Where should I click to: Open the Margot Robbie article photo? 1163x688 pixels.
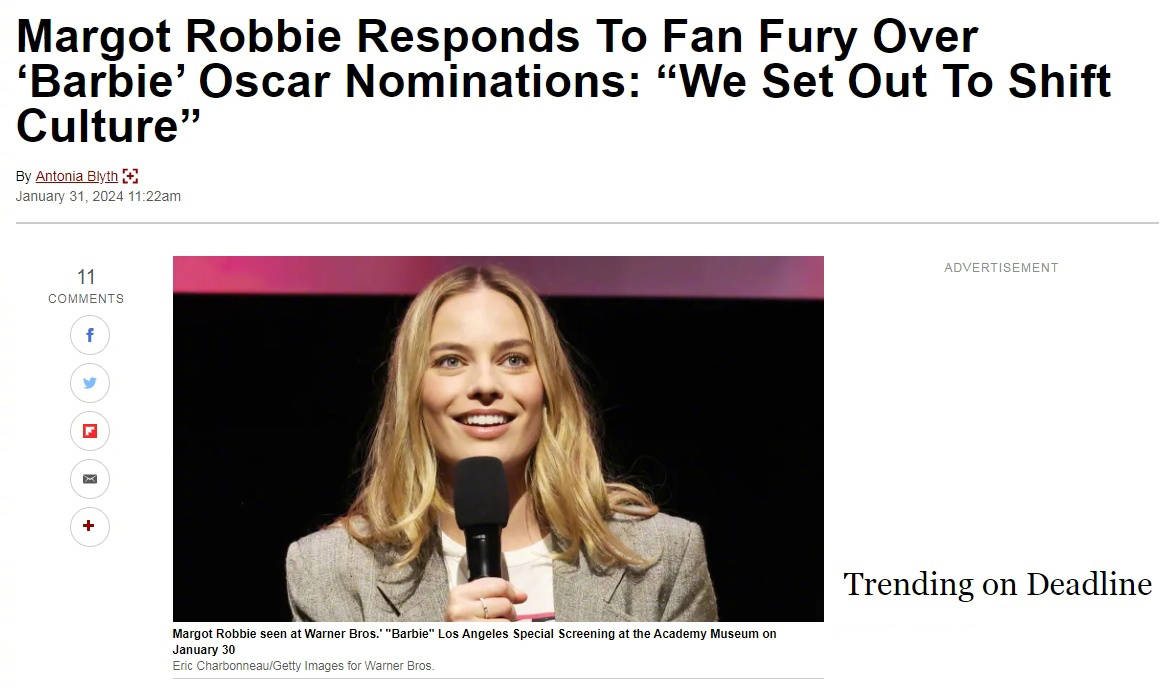[498, 400]
